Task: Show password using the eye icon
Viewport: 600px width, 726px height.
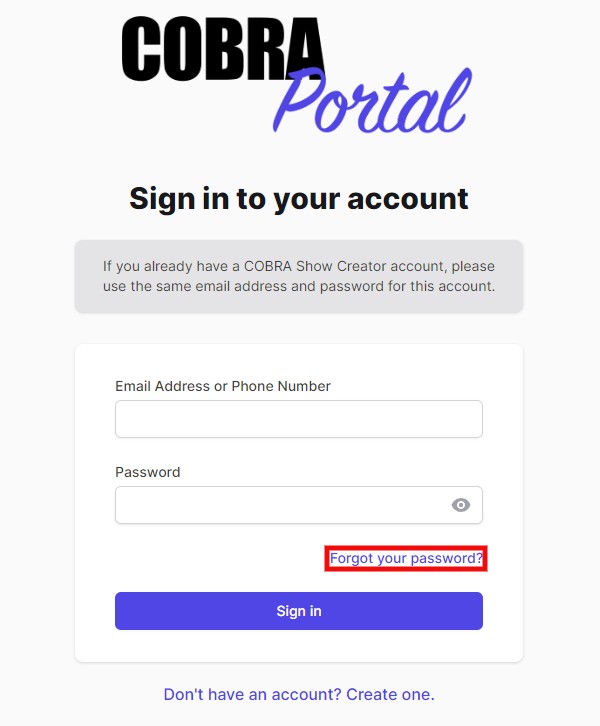Action: [x=460, y=505]
